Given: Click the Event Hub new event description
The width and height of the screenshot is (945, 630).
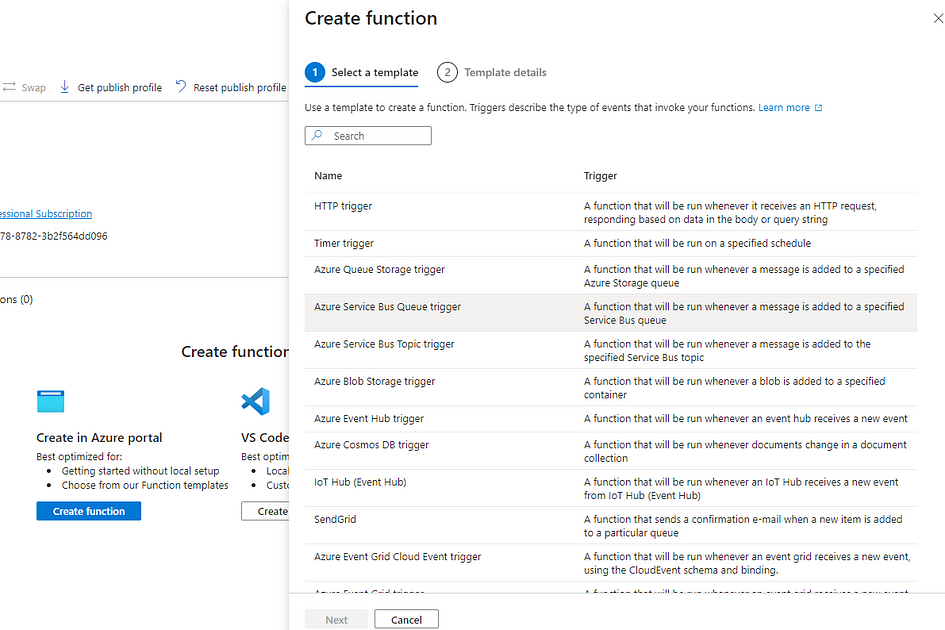Looking at the screenshot, I should pos(746,419).
